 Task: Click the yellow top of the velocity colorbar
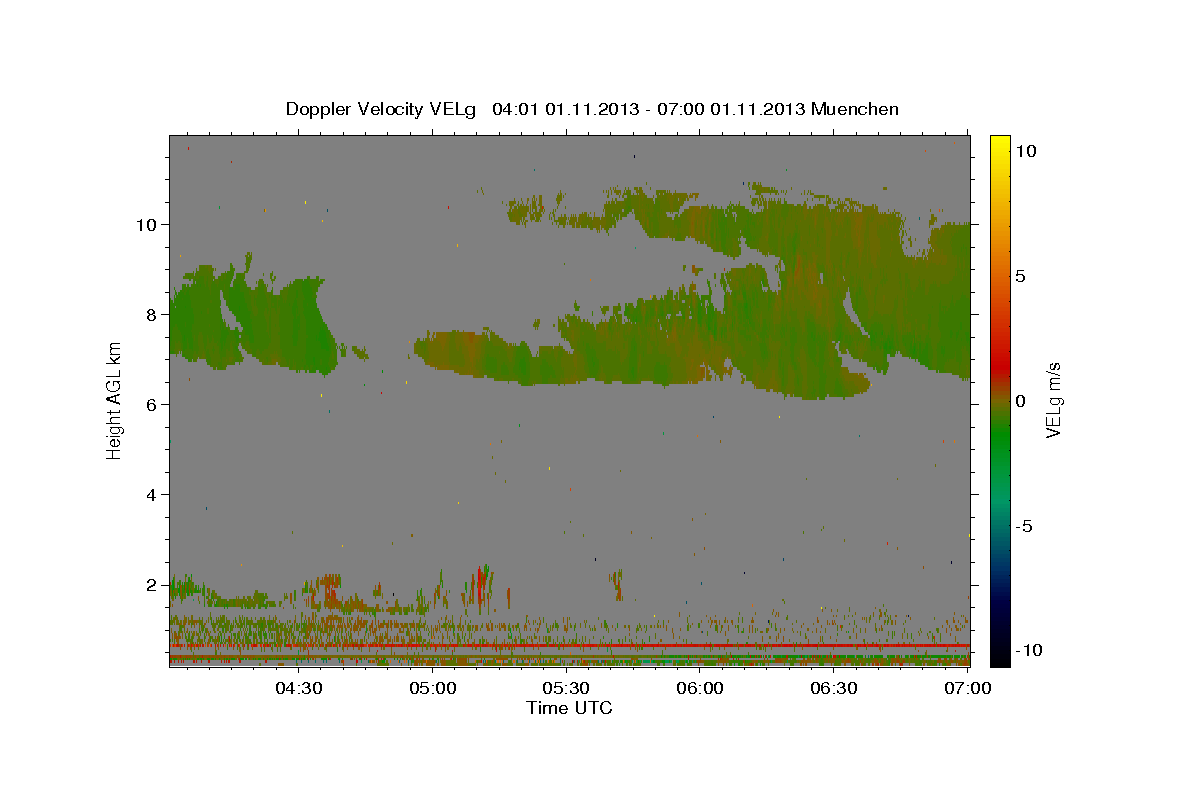click(x=999, y=142)
